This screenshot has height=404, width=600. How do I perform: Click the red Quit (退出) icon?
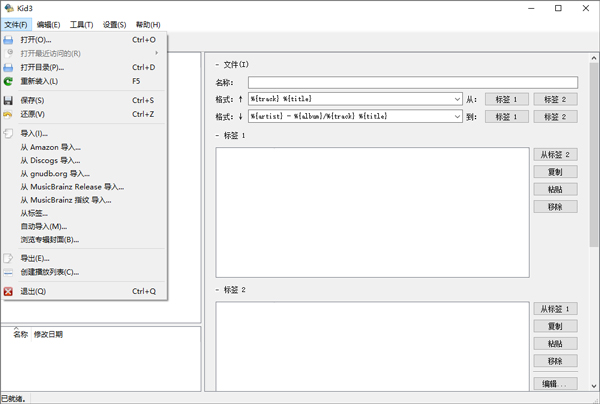(9, 291)
